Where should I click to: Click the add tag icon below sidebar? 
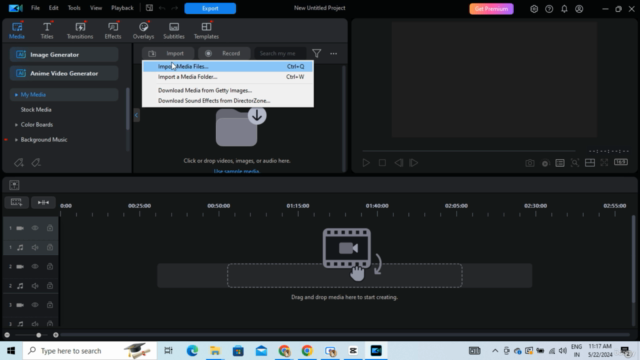[19, 163]
